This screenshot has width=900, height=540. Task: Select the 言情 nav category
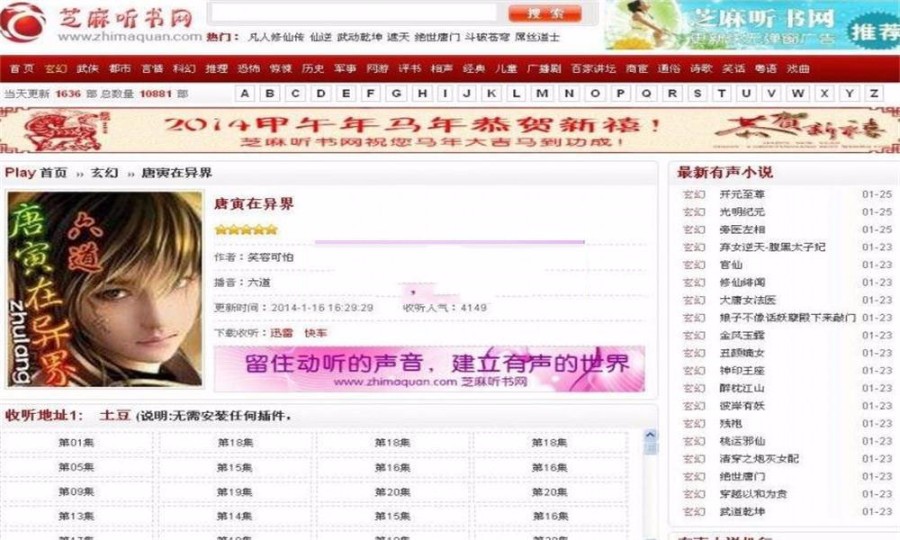152,69
